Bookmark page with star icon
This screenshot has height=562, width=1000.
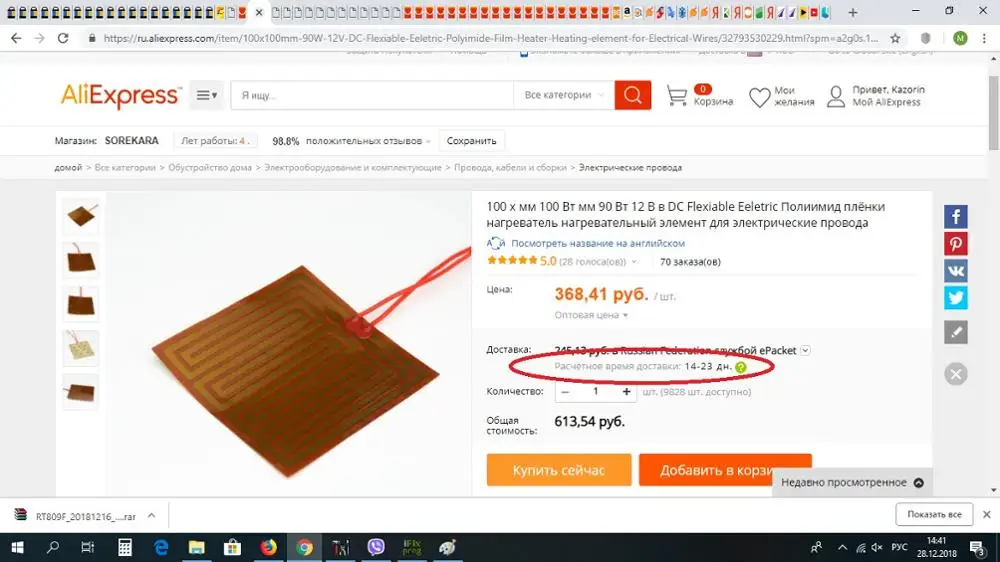coord(895,38)
